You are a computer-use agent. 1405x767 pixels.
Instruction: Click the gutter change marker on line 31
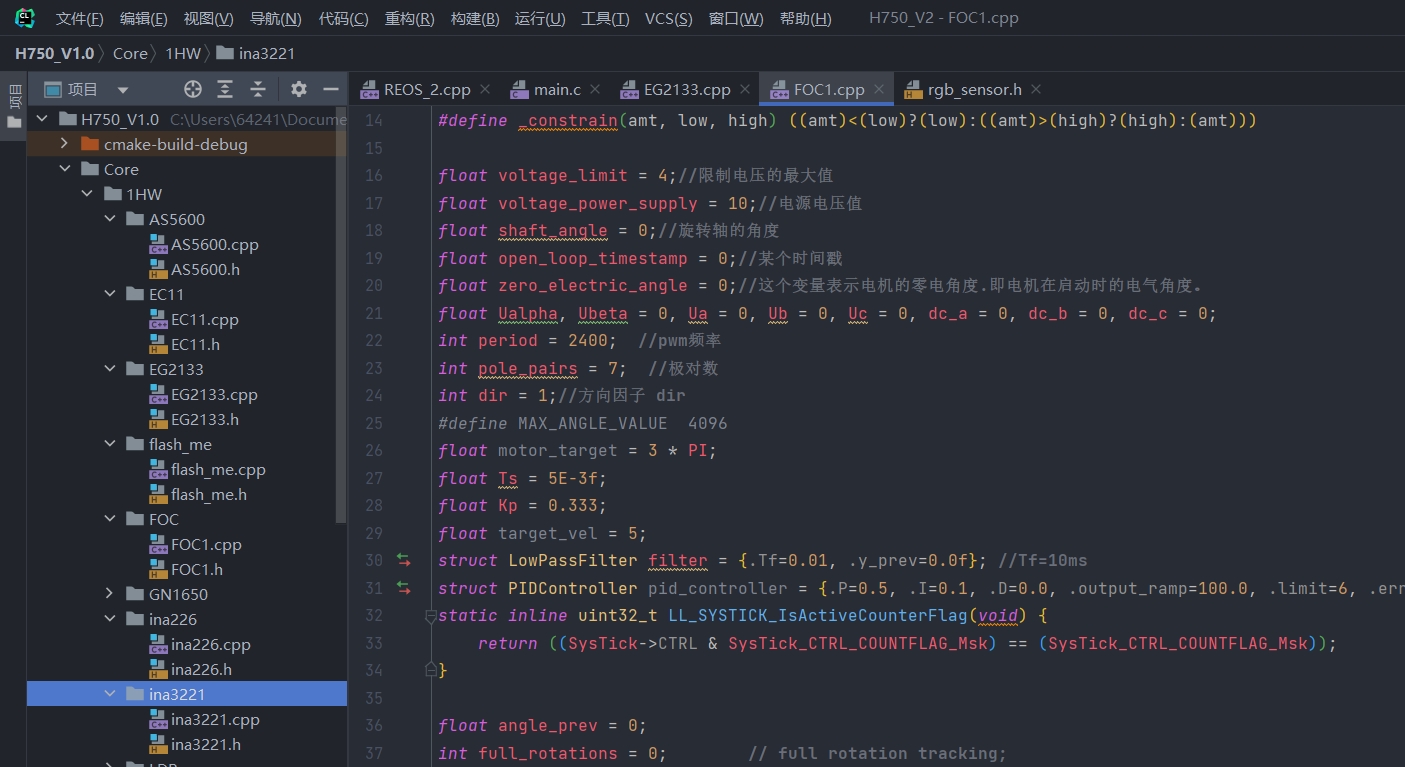pos(404,588)
